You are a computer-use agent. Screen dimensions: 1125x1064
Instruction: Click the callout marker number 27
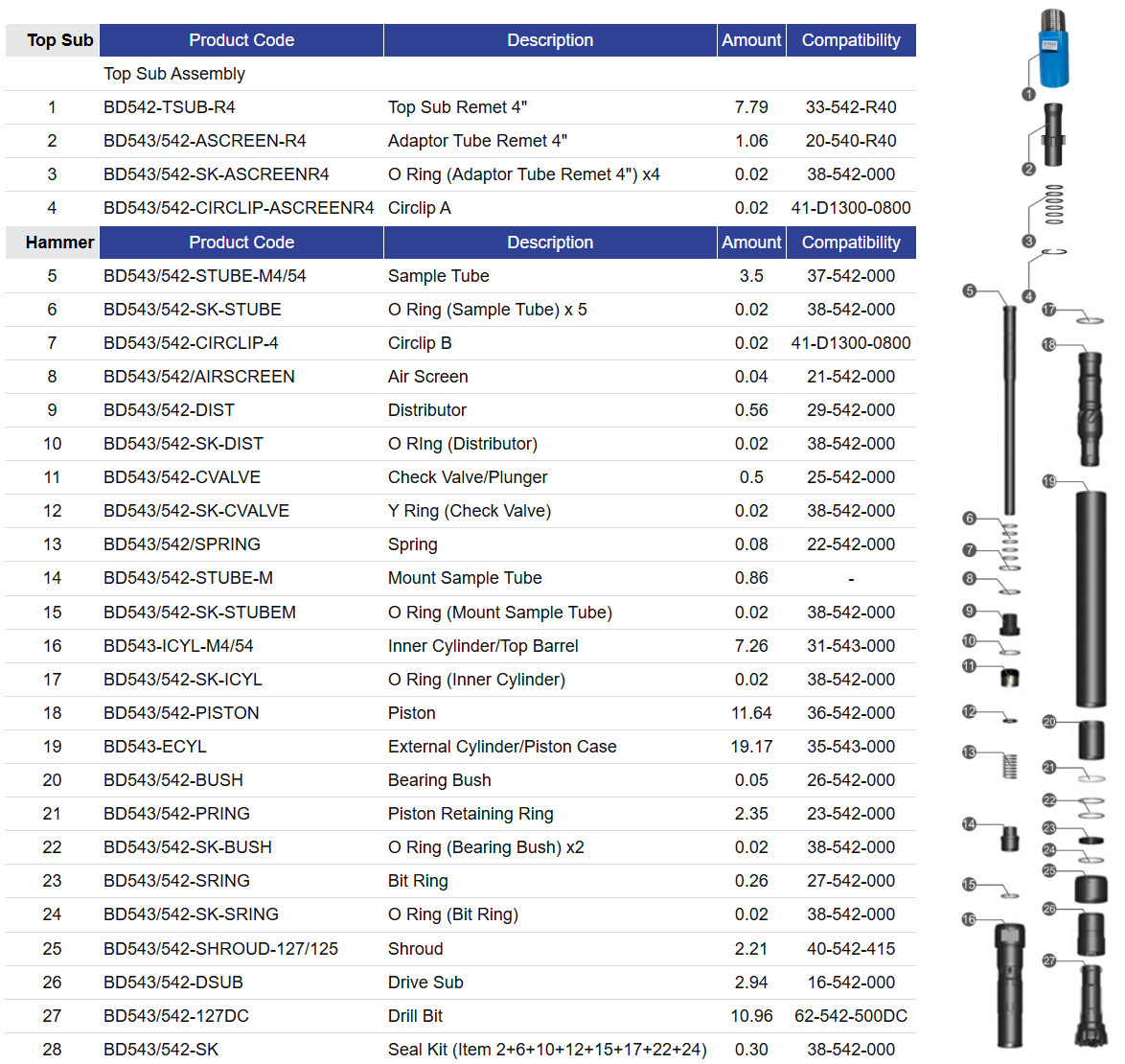pos(1049,960)
